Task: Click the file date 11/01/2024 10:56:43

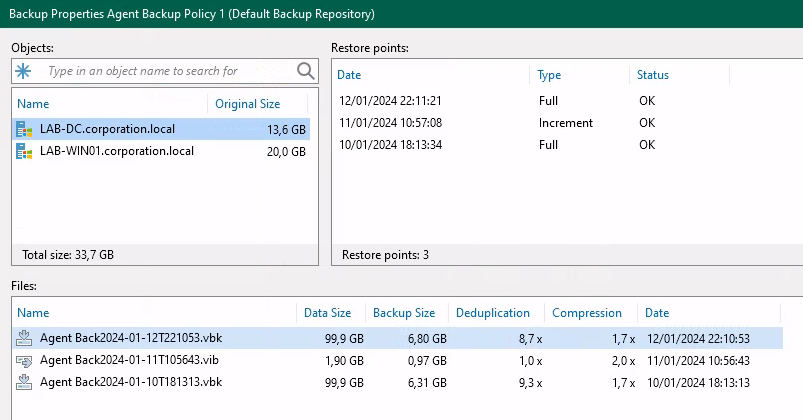Action: coord(698,361)
